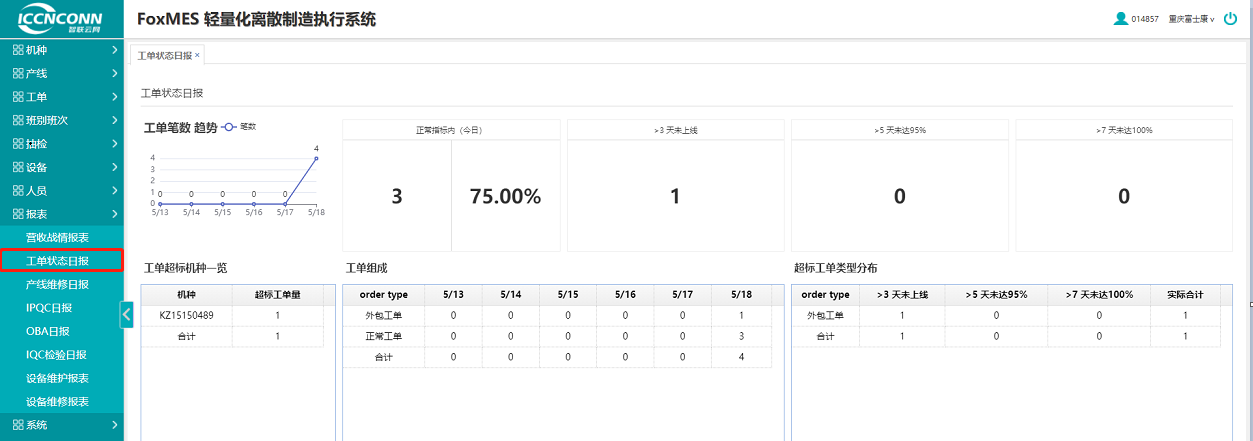Open IQC检验日报 report
This screenshot has width=1253, height=441.
click(56, 354)
